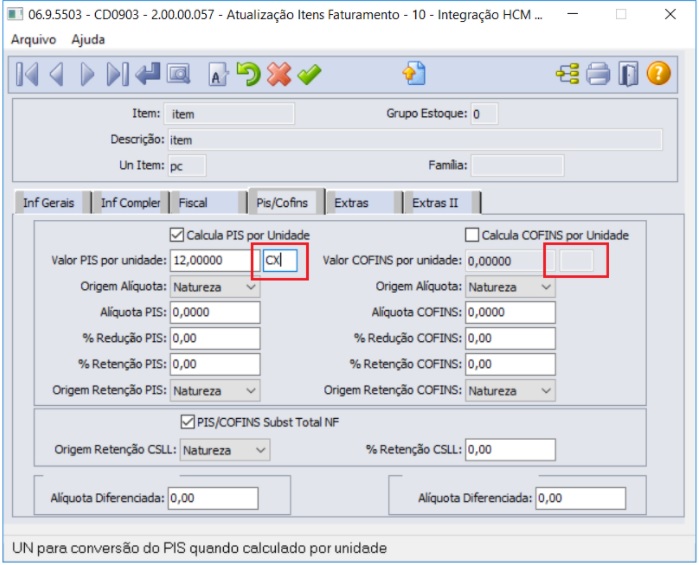Go to the previous record
Screen dimensions: 699x565
coord(57,74)
